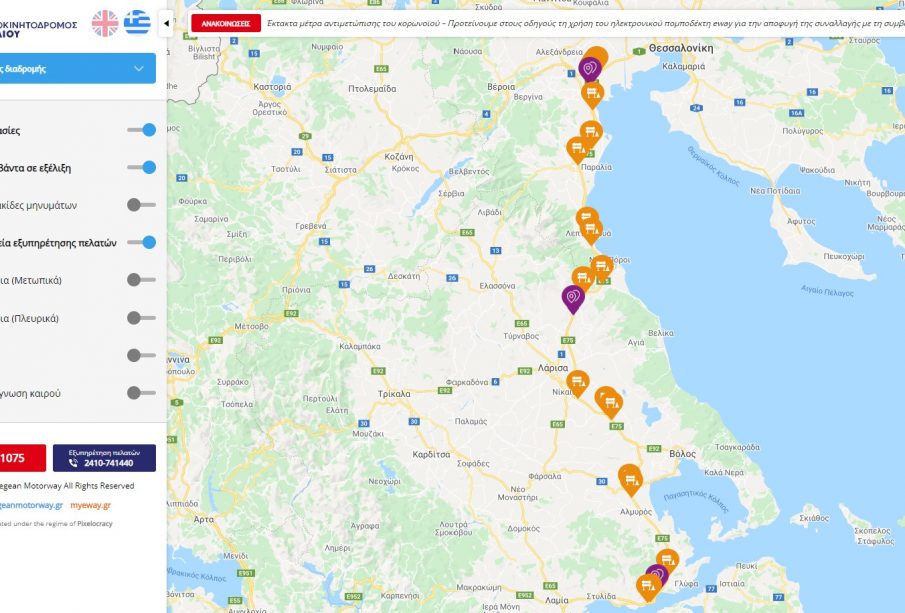This screenshot has width=905, height=613.
Task: Switch site language to English via UK flag
Action: (x=104, y=23)
